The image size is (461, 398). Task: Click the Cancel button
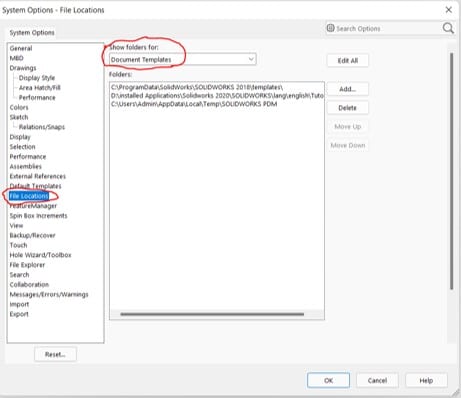tap(377, 380)
